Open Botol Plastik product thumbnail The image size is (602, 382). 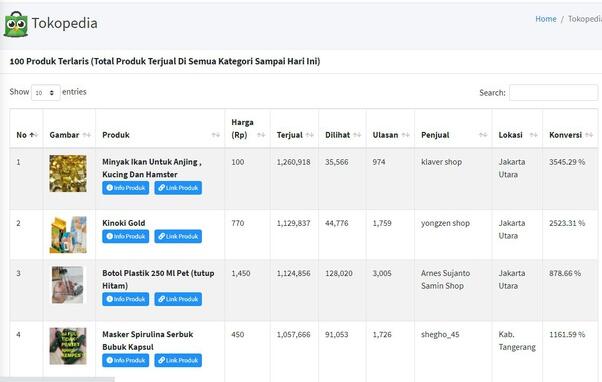(68, 284)
